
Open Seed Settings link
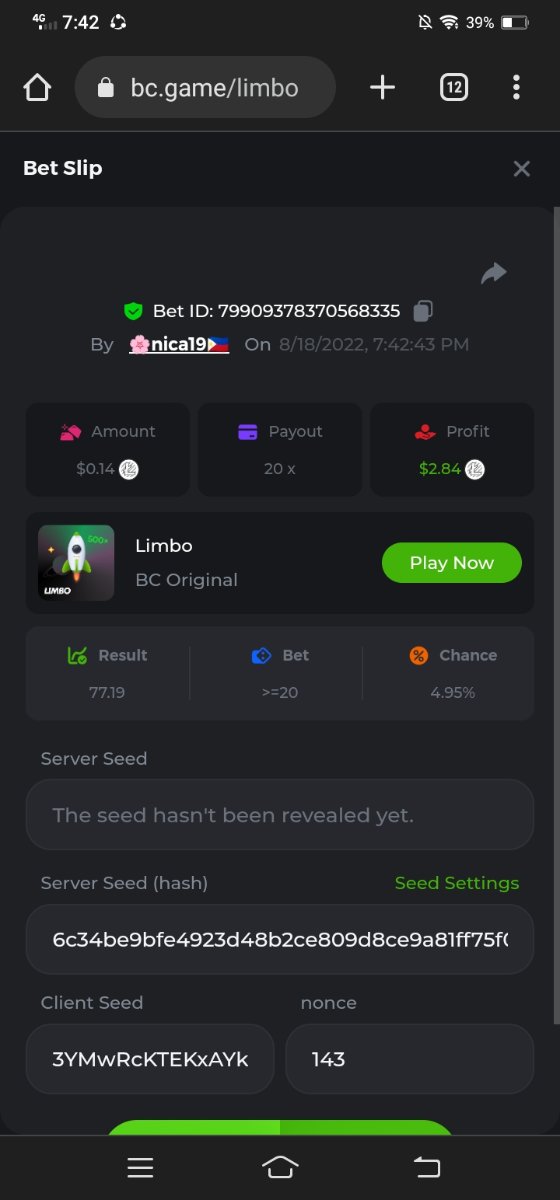click(x=457, y=883)
